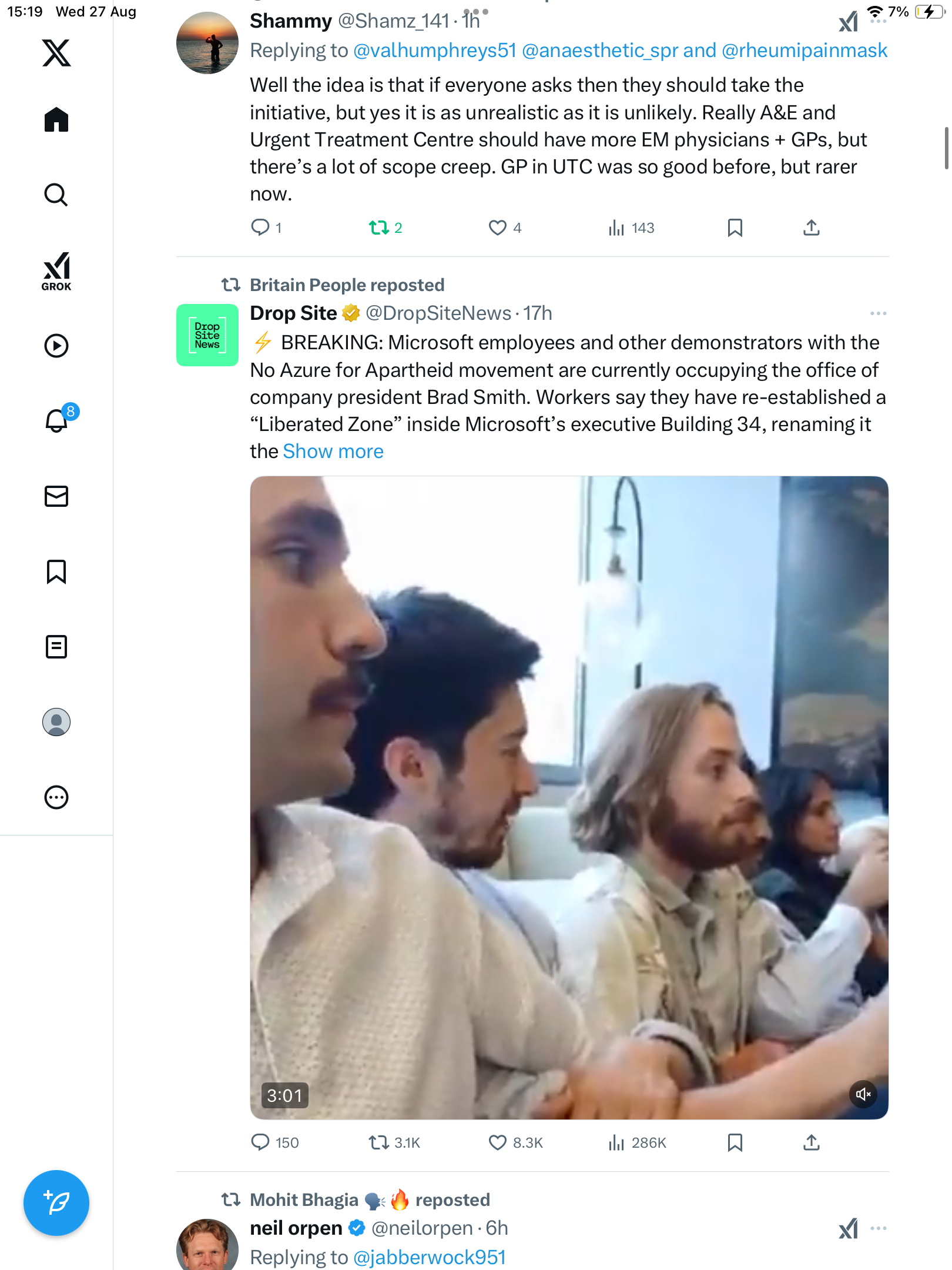Screen dimensions: 952x1270
Task: Unmute the Drop Site video
Action: tap(863, 1094)
